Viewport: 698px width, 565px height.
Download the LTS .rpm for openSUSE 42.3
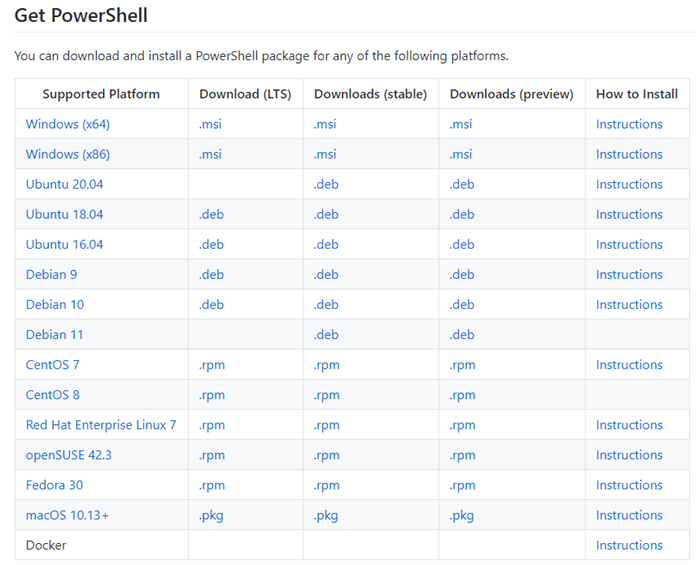[211, 455]
